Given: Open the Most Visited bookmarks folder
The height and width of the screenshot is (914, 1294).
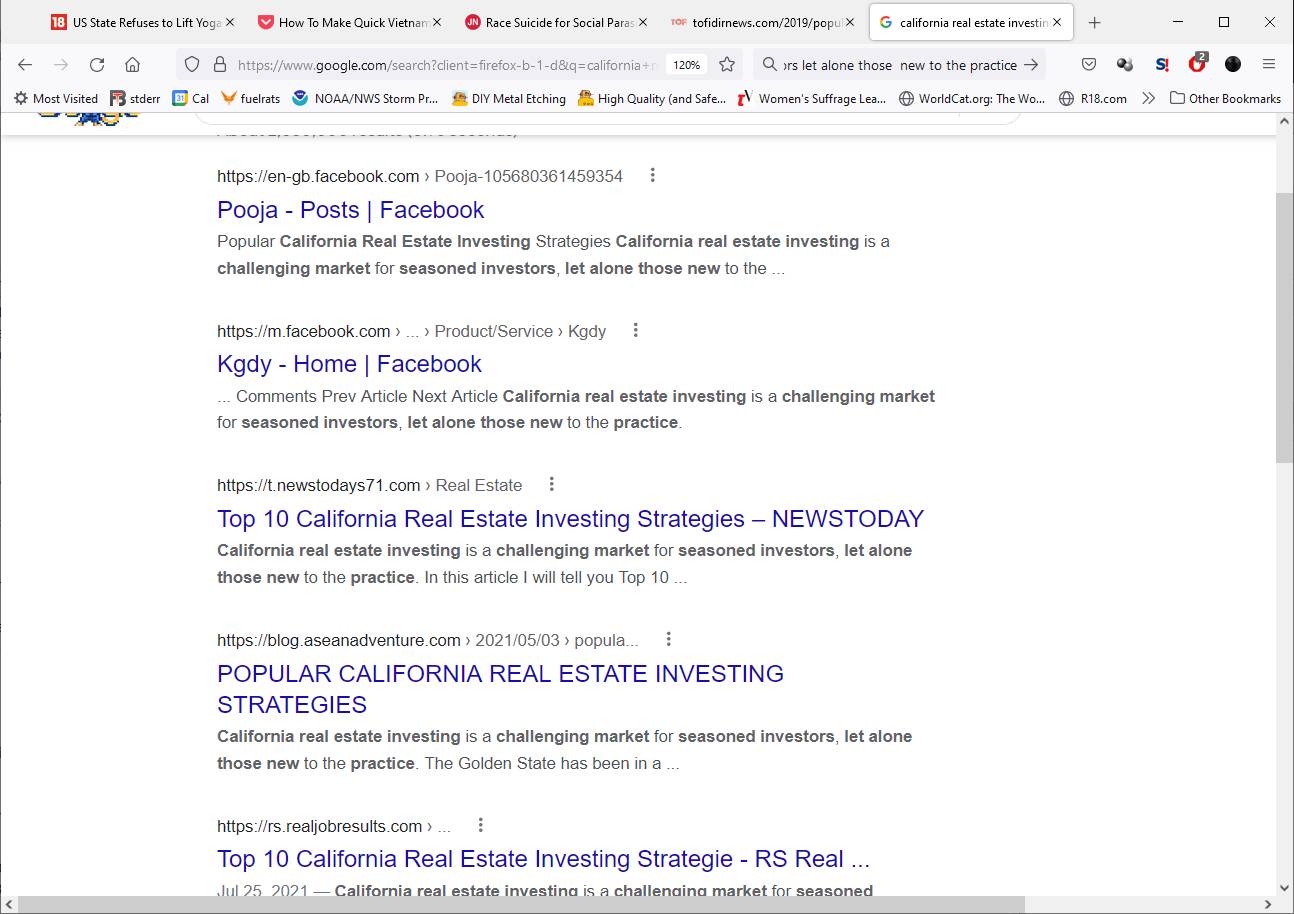Looking at the screenshot, I should tap(56, 98).
